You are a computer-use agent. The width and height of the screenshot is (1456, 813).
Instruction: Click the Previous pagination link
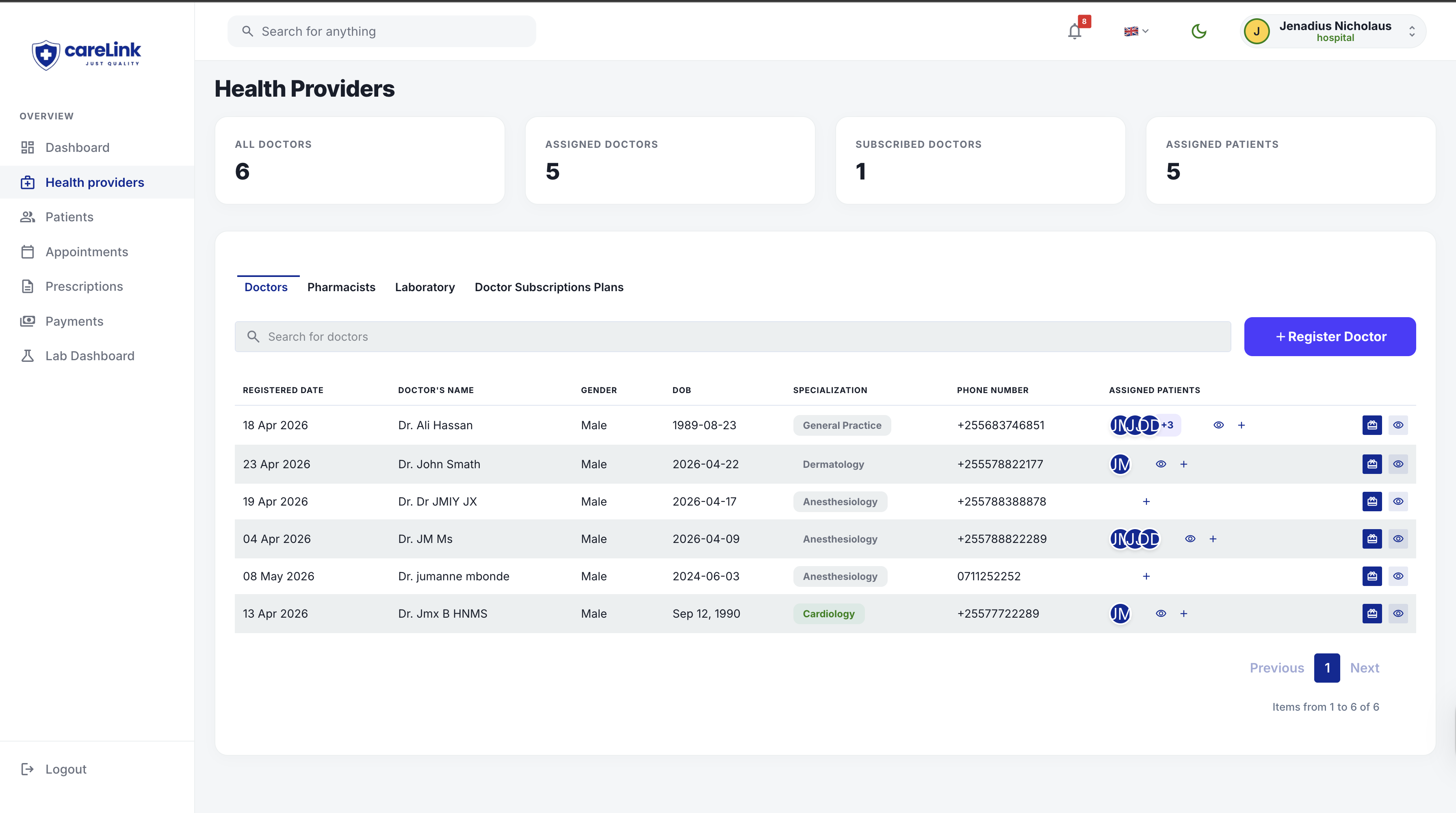(x=1277, y=668)
